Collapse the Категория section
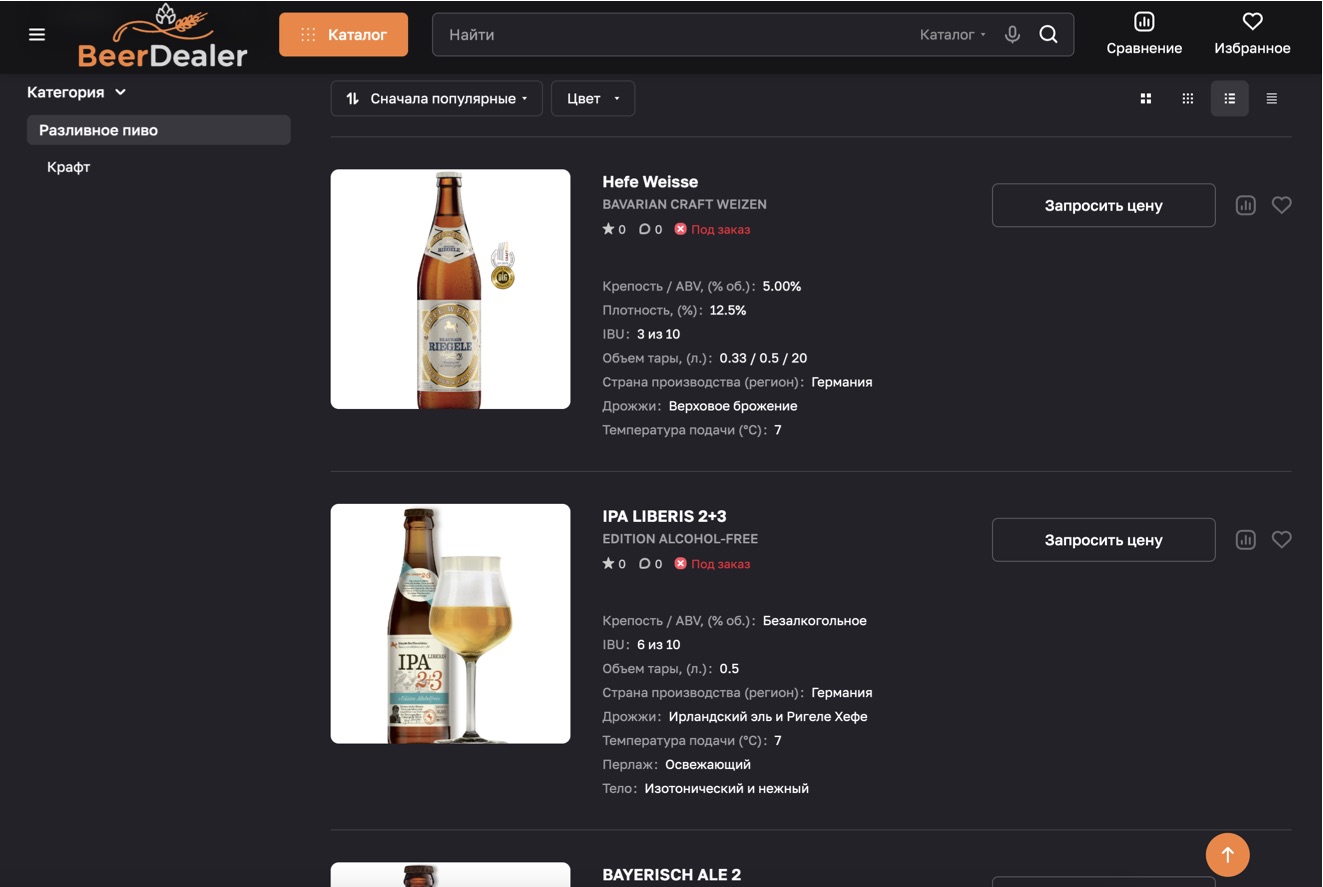This screenshot has width=1323, height=887. [x=77, y=92]
